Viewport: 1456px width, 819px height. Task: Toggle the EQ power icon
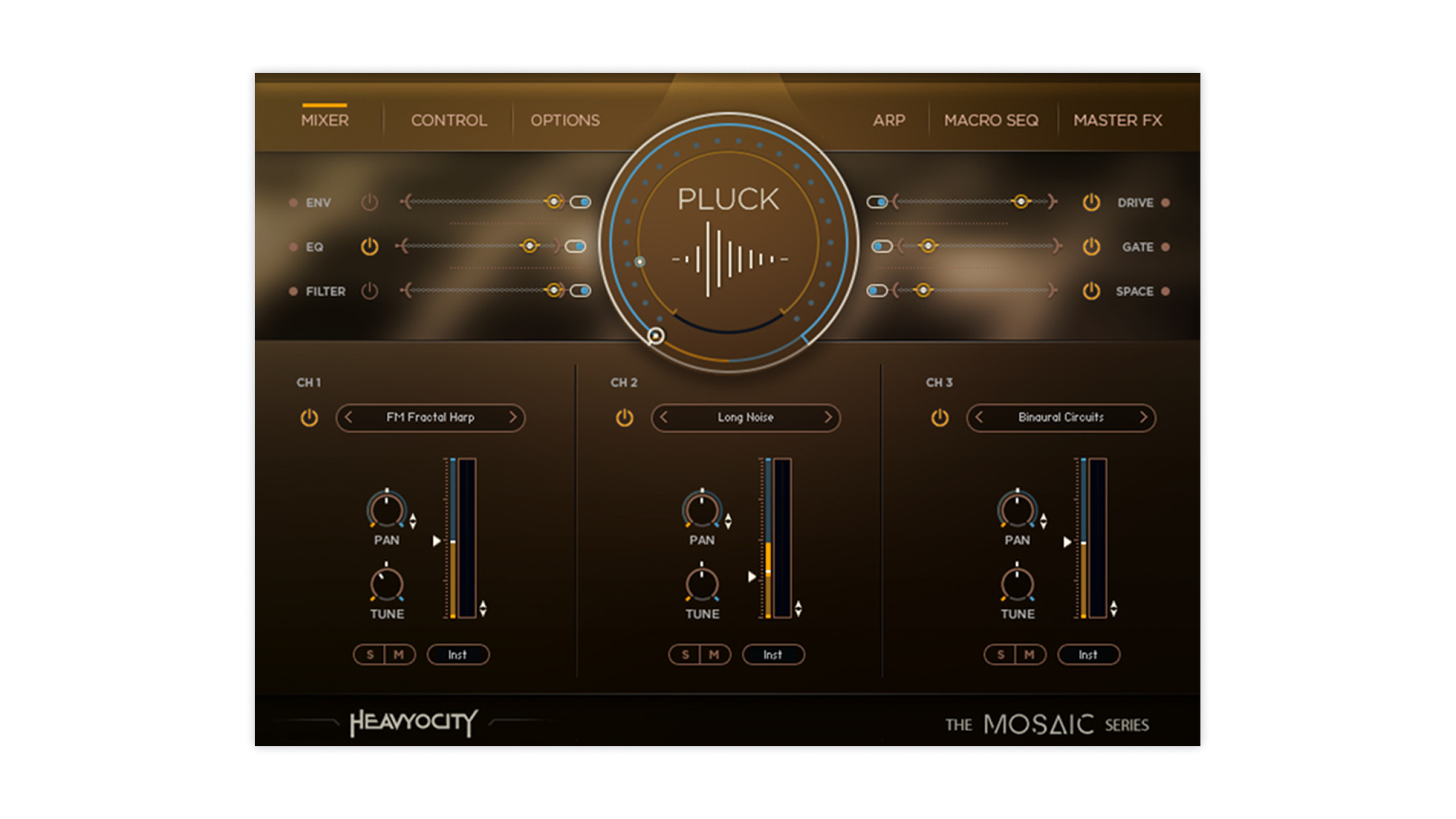coord(369,246)
